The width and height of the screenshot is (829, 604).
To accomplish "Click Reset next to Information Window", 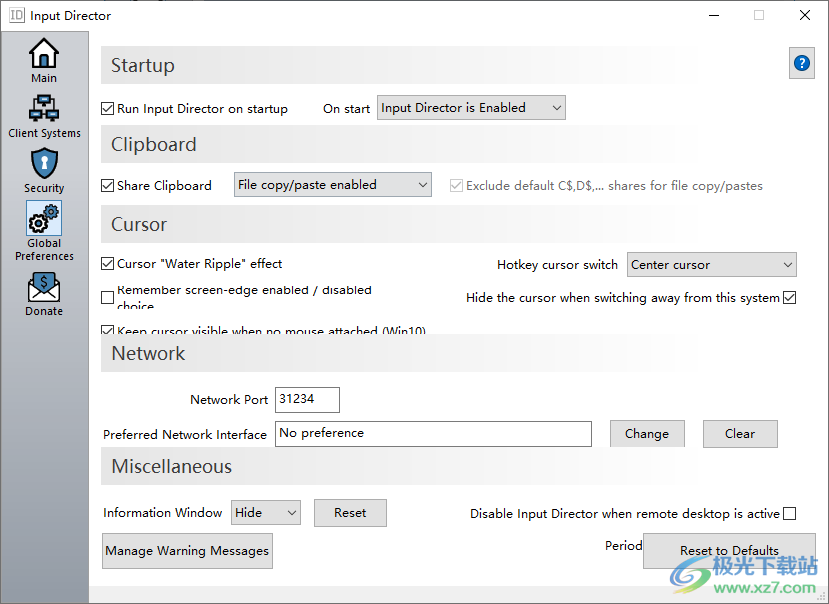I will (350, 513).
